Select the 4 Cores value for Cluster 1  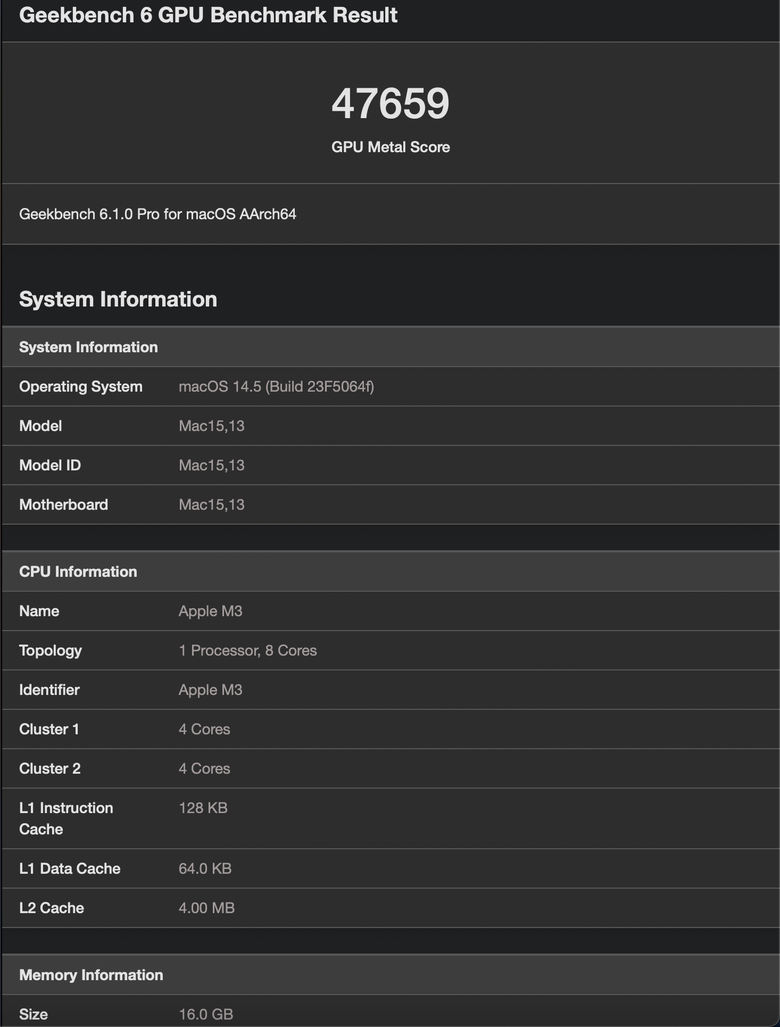pyautogui.click(x=204, y=729)
